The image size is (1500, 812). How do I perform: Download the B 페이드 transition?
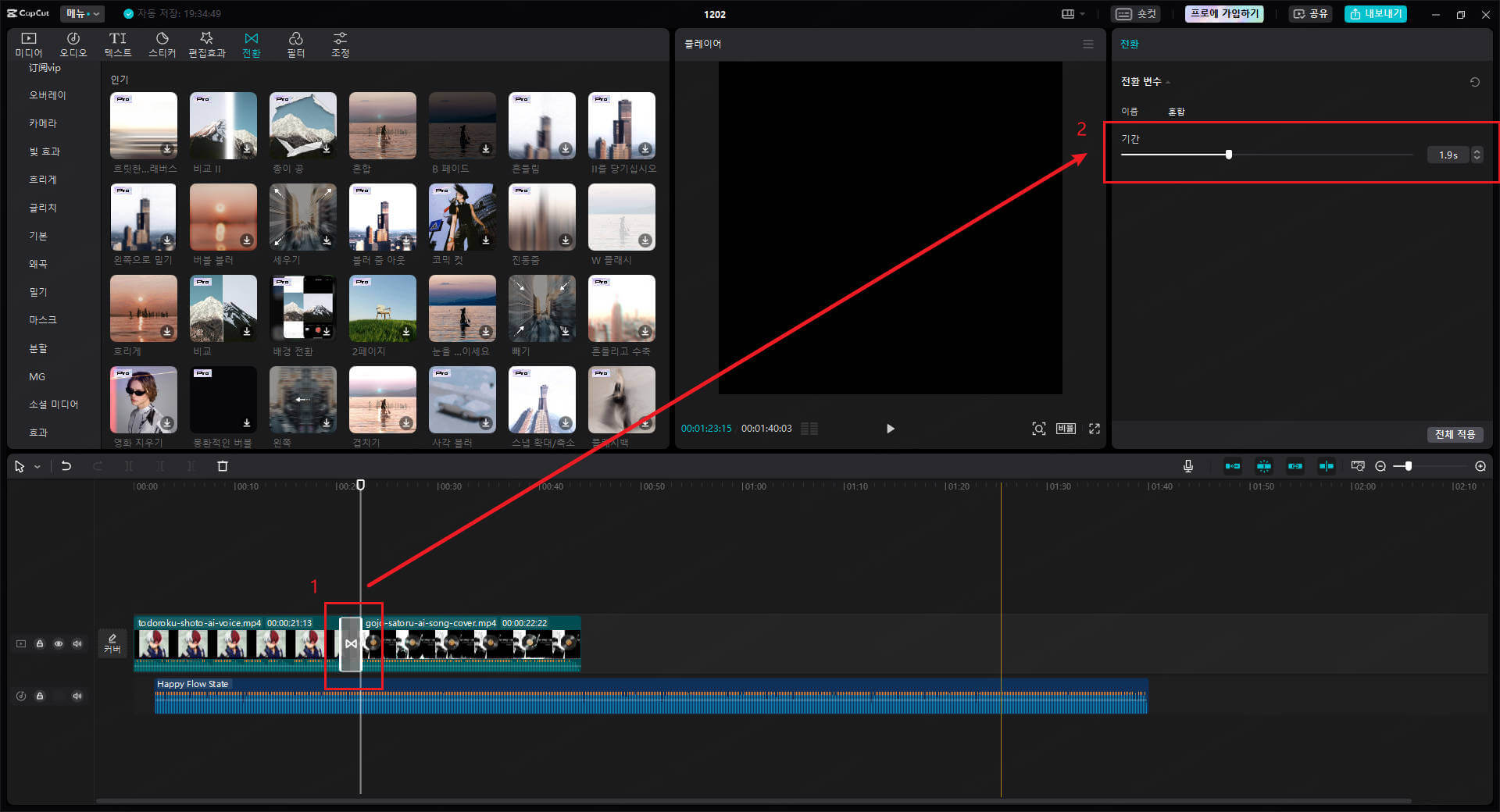[x=486, y=149]
